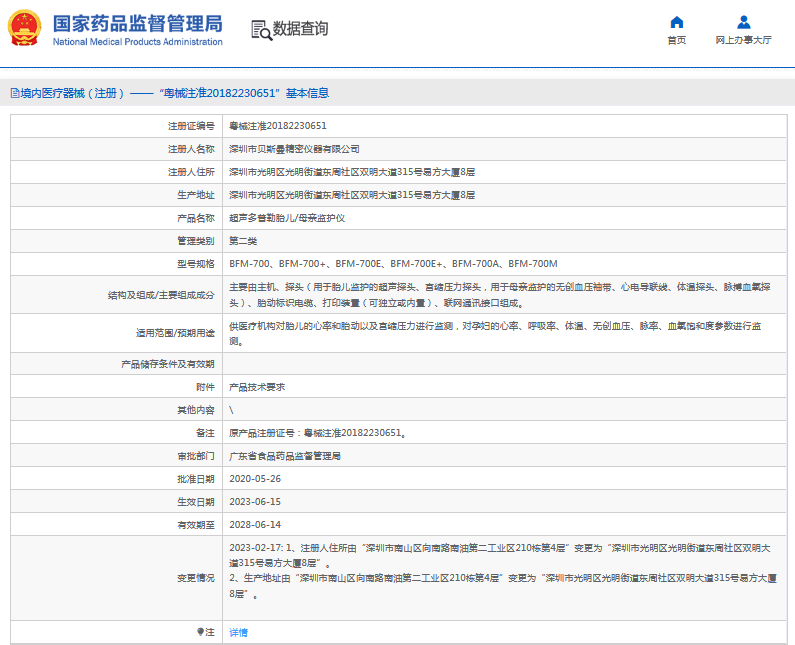Image resolution: width=795 pixels, height=645 pixels.
Task: Click the 备注 value 原产品注册证号
Action: click(317, 433)
